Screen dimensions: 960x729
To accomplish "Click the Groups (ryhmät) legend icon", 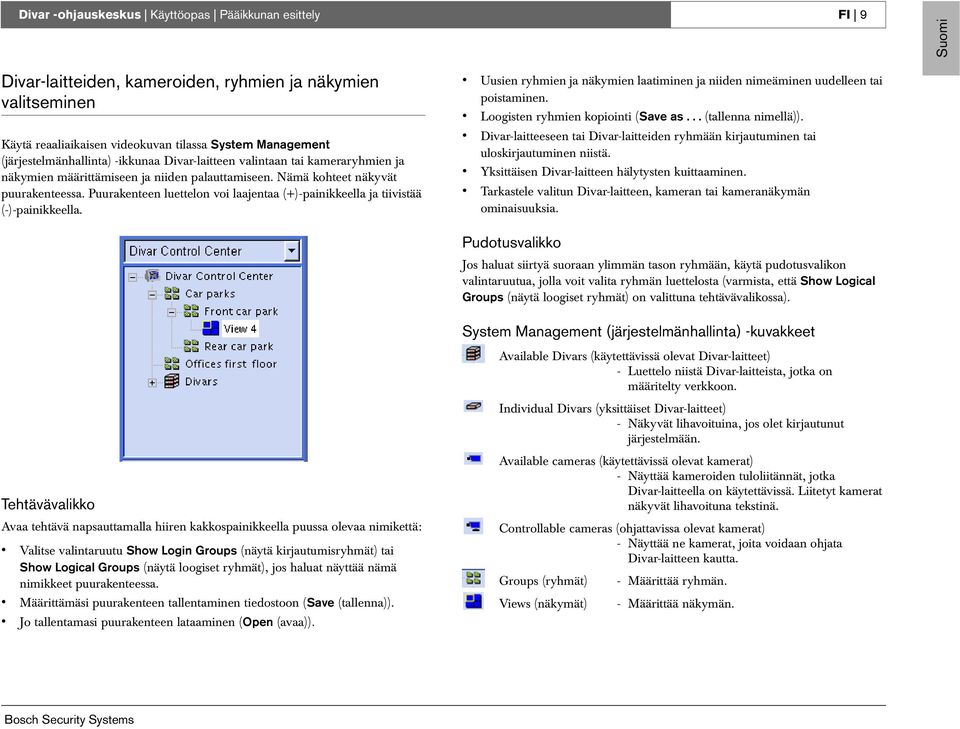I will 473,578.
